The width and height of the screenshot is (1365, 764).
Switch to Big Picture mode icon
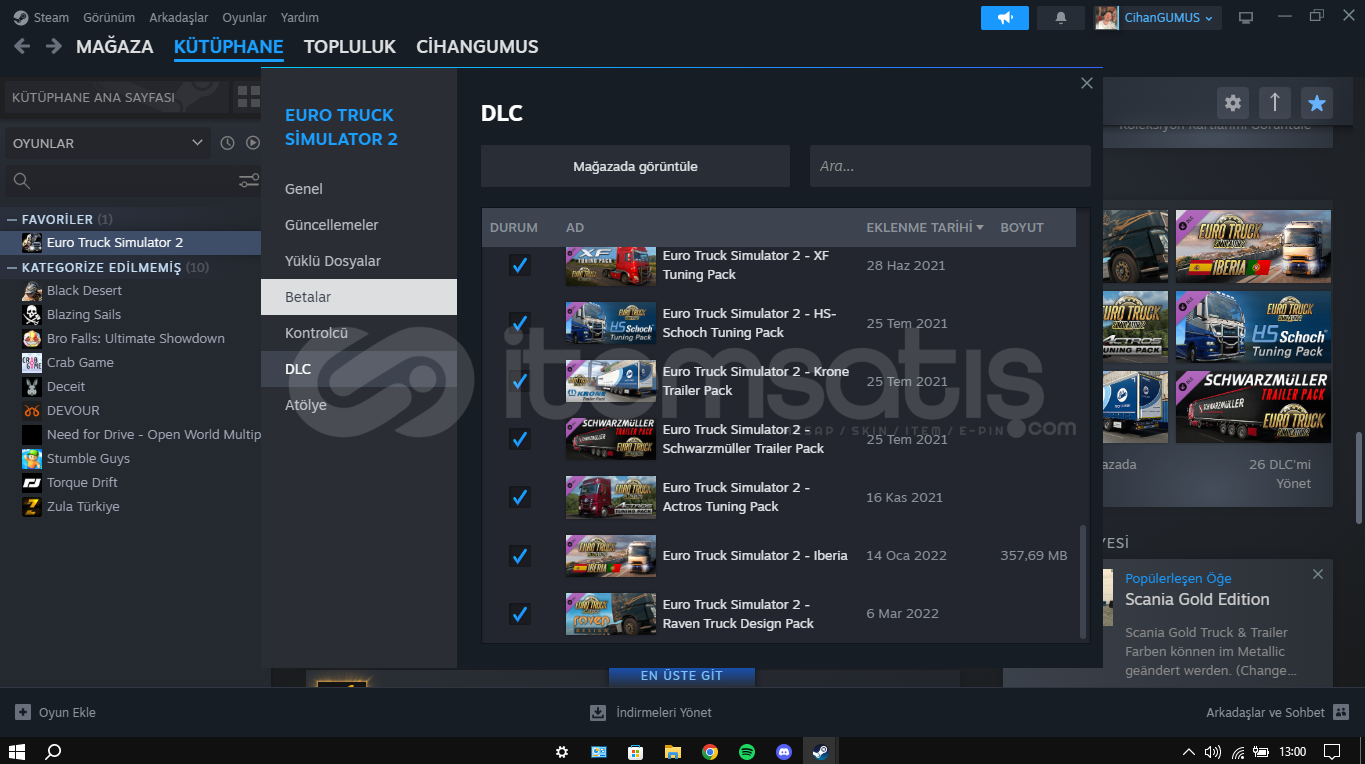[1245, 18]
